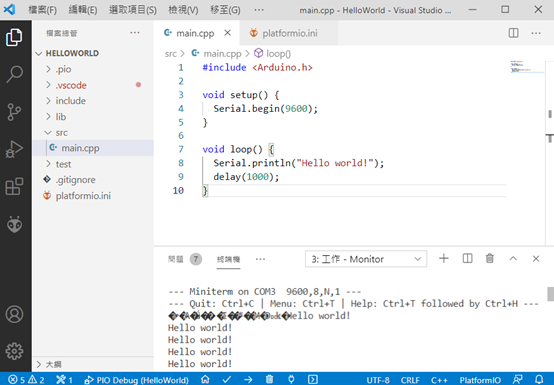Screen dimensions: 554x385
Task: Select main.cpp in the file tree
Action: point(93,148)
